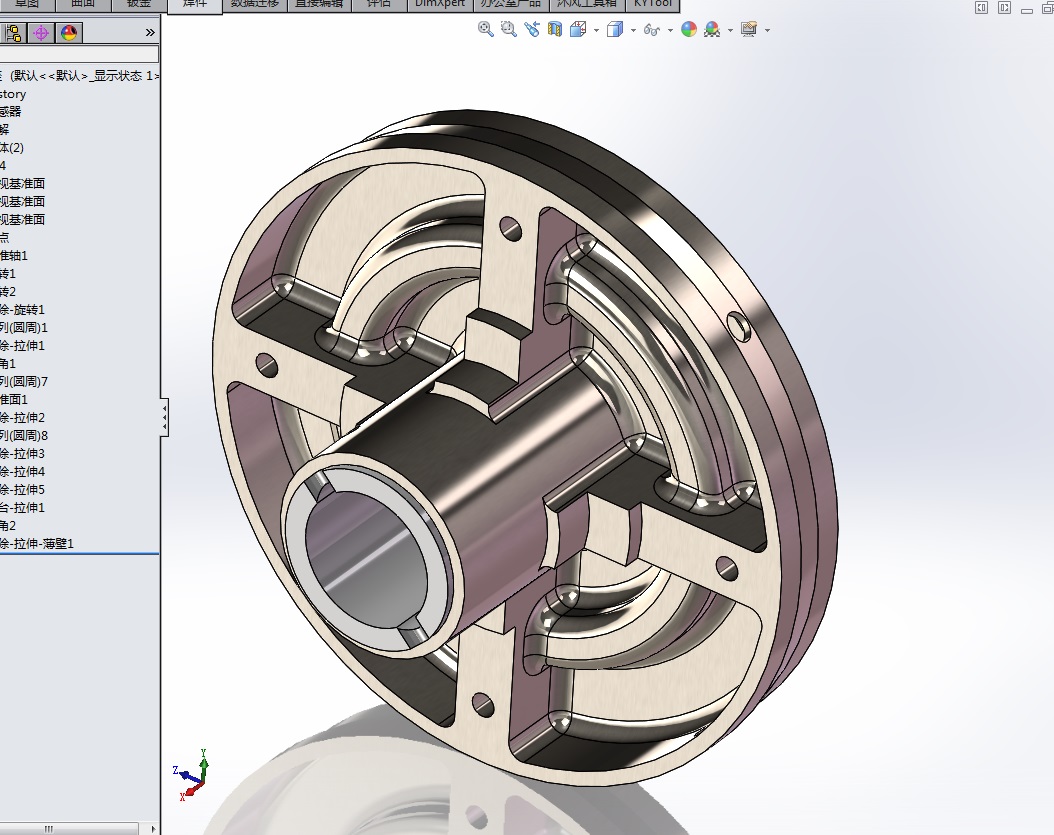Image resolution: width=1054 pixels, height=835 pixels.
Task: Switch to the KYTool tab
Action: 653,5
